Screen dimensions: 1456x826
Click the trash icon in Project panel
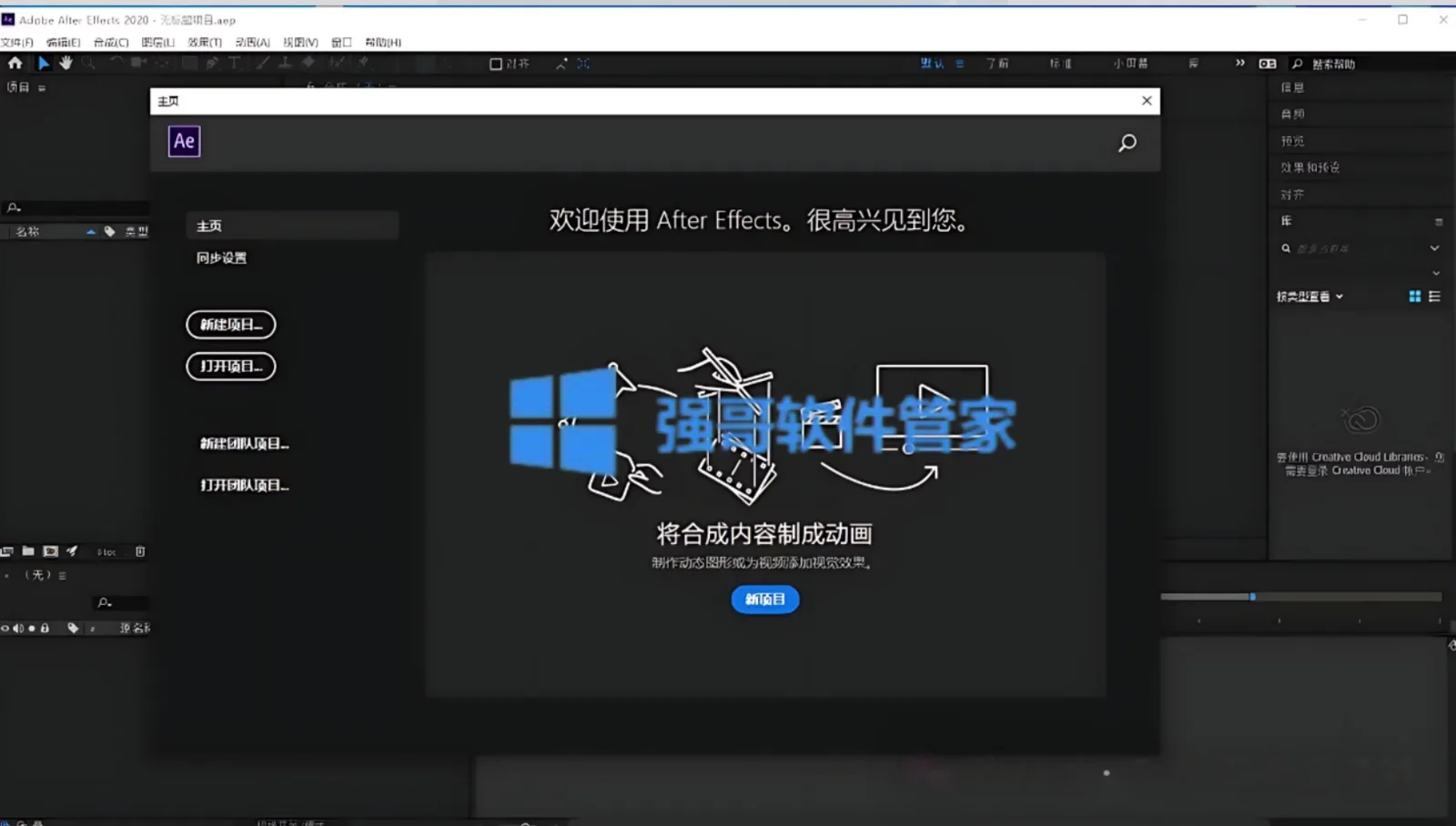pyautogui.click(x=140, y=551)
